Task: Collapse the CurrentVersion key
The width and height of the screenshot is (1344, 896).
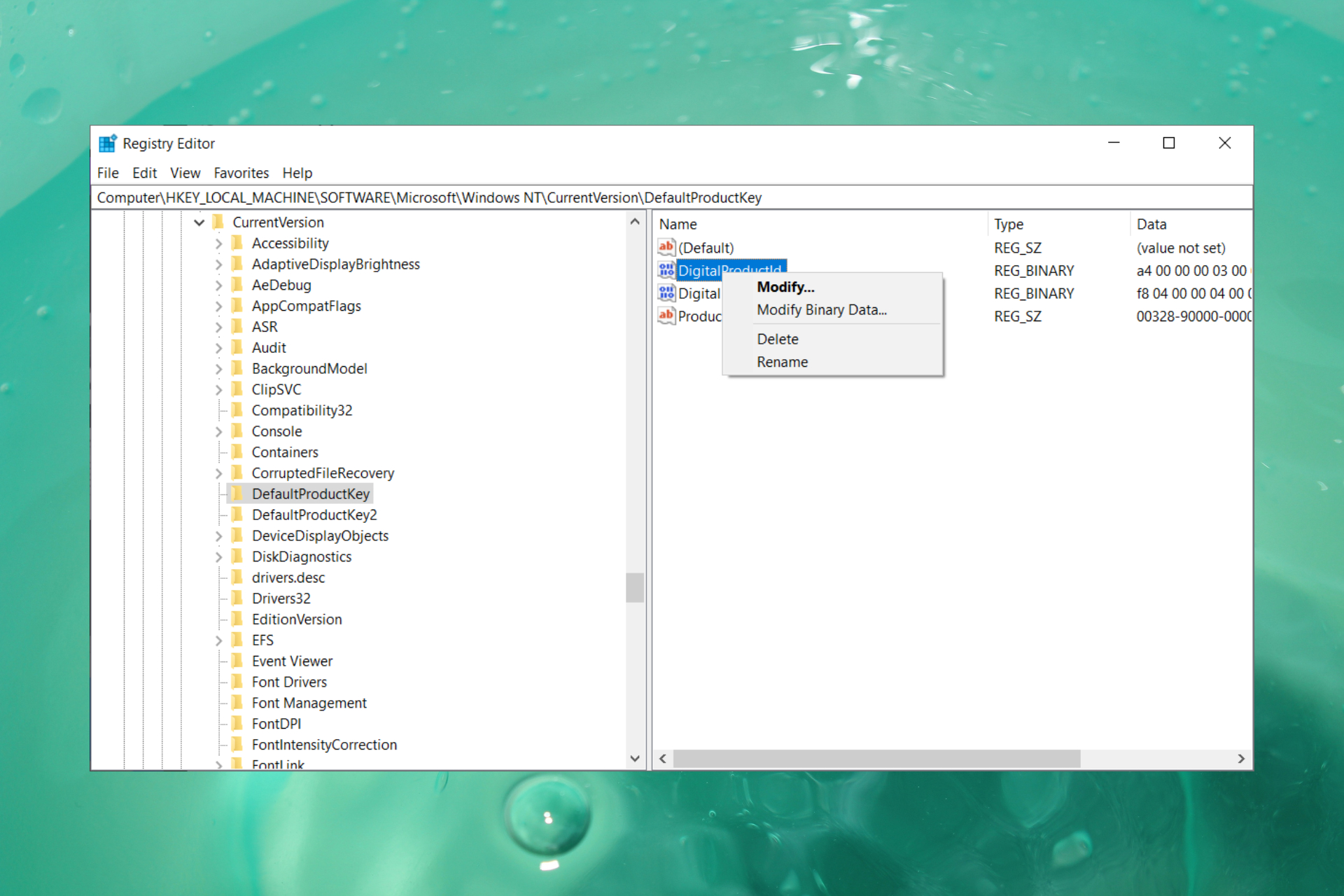Action: (x=199, y=222)
